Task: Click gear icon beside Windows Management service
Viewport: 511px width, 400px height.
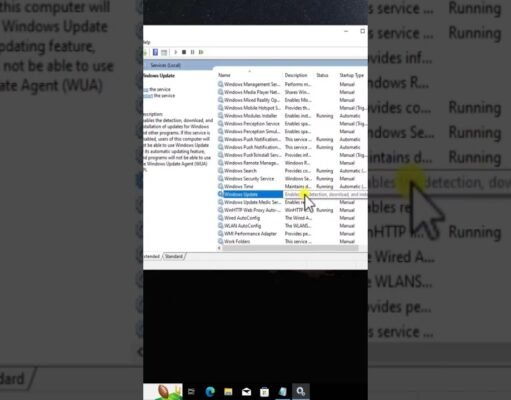Action: coord(220,84)
